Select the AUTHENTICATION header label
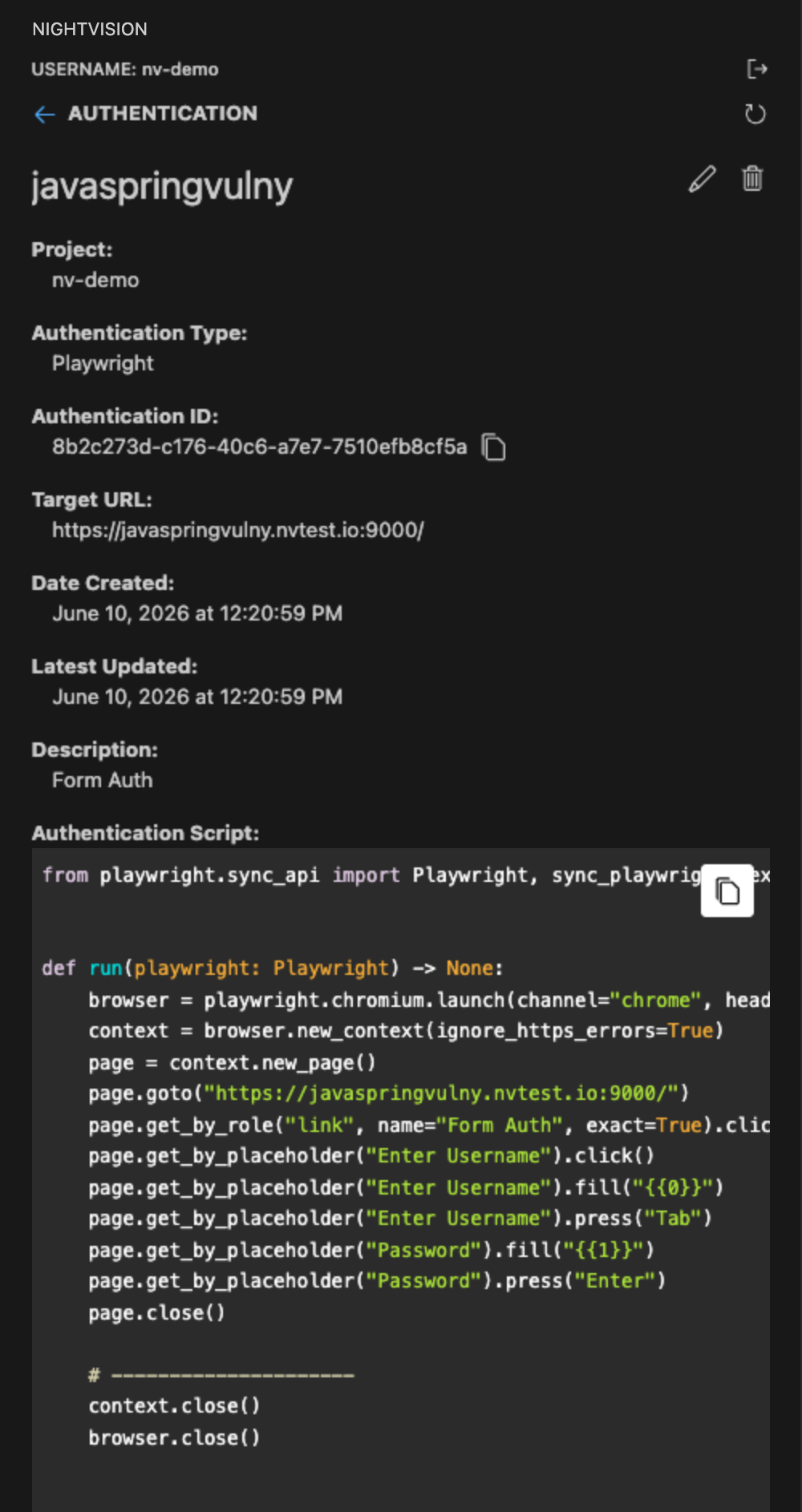This screenshot has height=1512, width=802. pos(163,113)
